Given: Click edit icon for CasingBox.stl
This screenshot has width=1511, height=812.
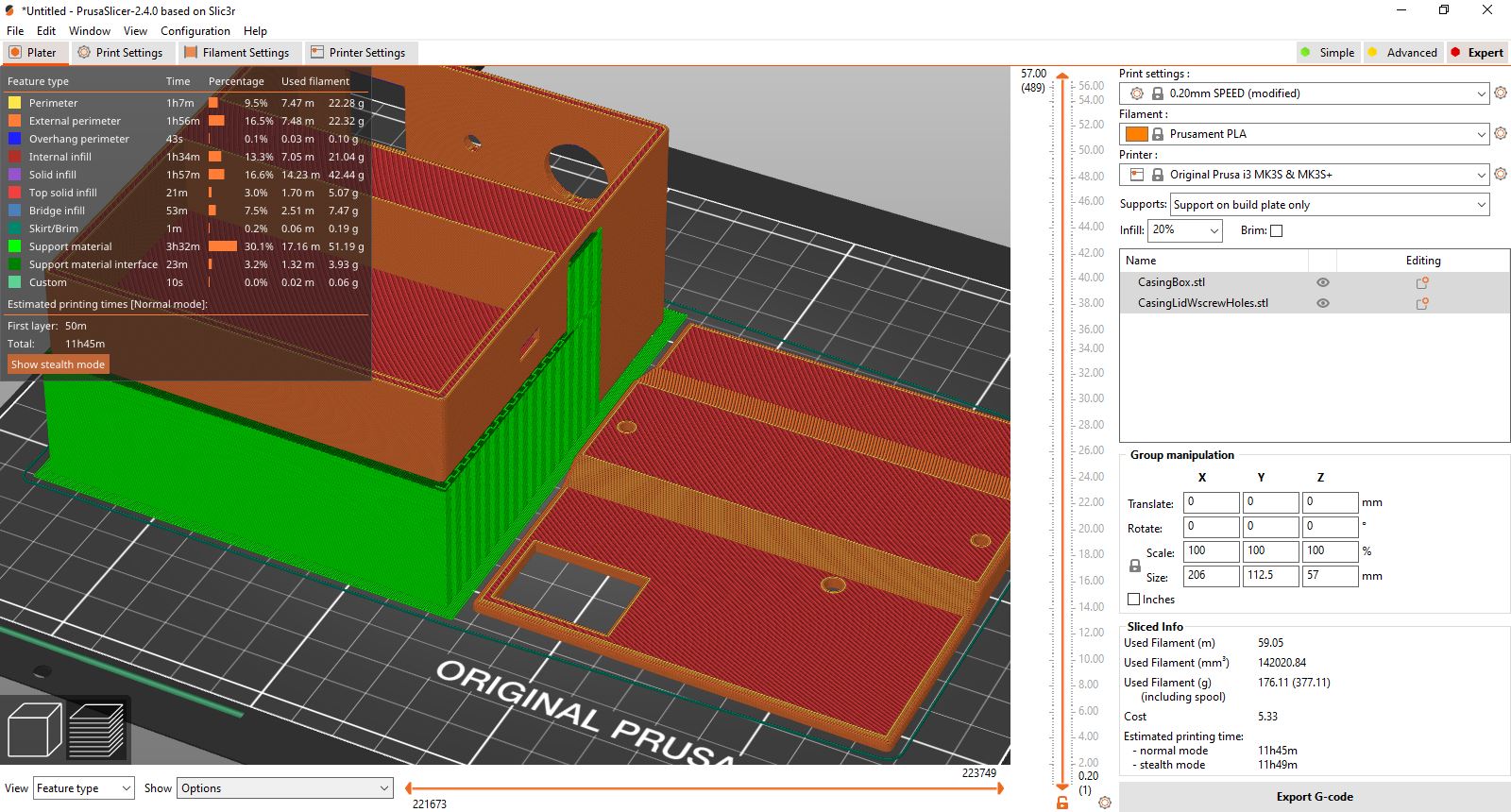Looking at the screenshot, I should coord(1422,282).
